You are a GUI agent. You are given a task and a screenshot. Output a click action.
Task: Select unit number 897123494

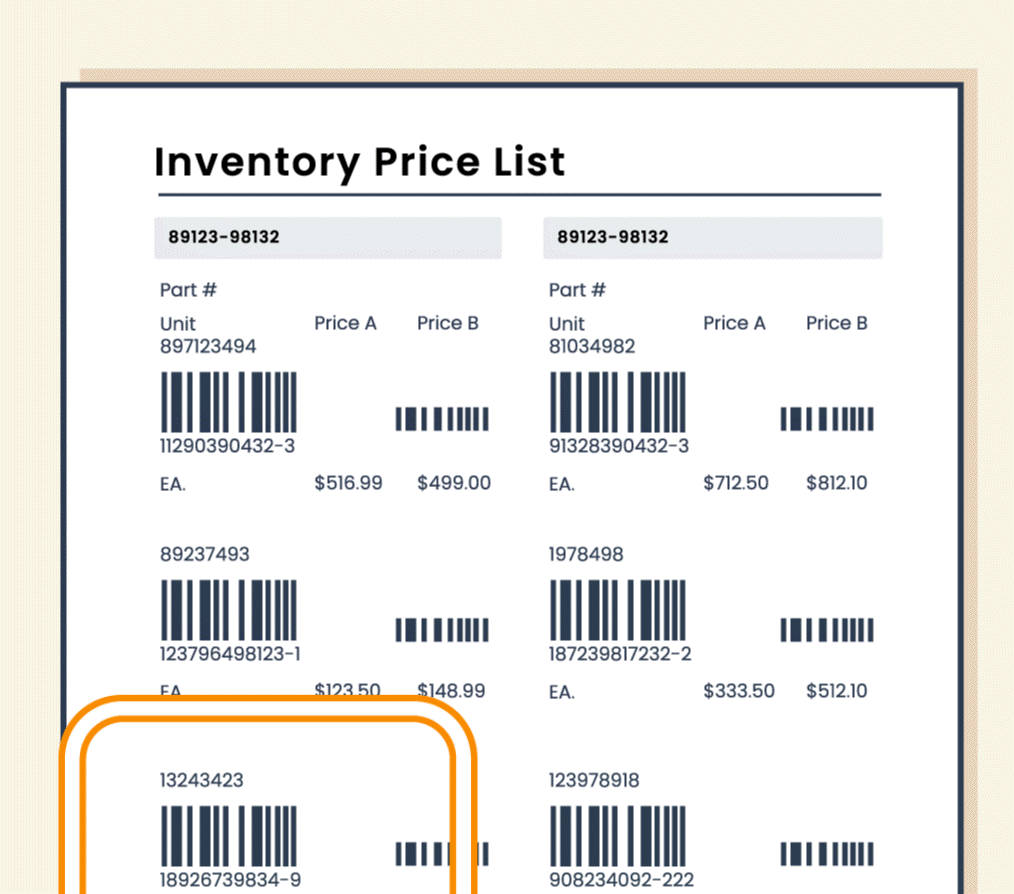pos(208,347)
